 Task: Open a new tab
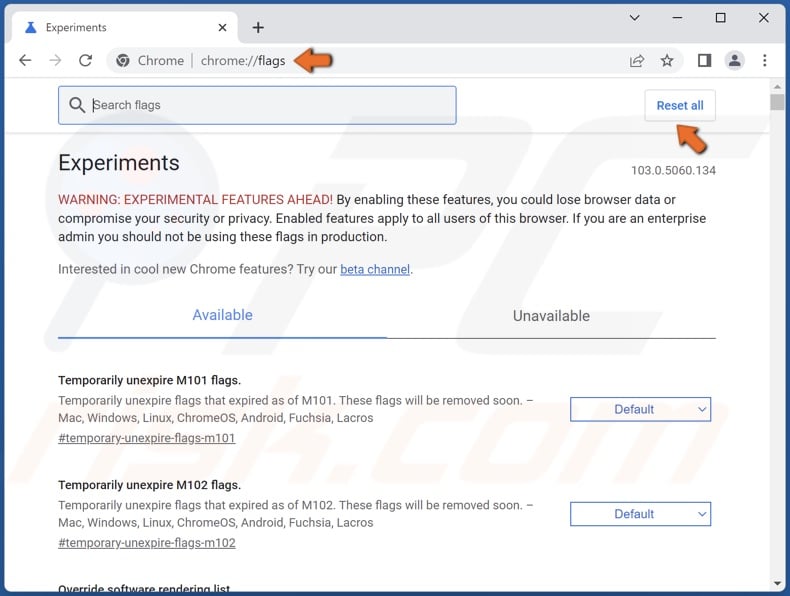tap(258, 27)
